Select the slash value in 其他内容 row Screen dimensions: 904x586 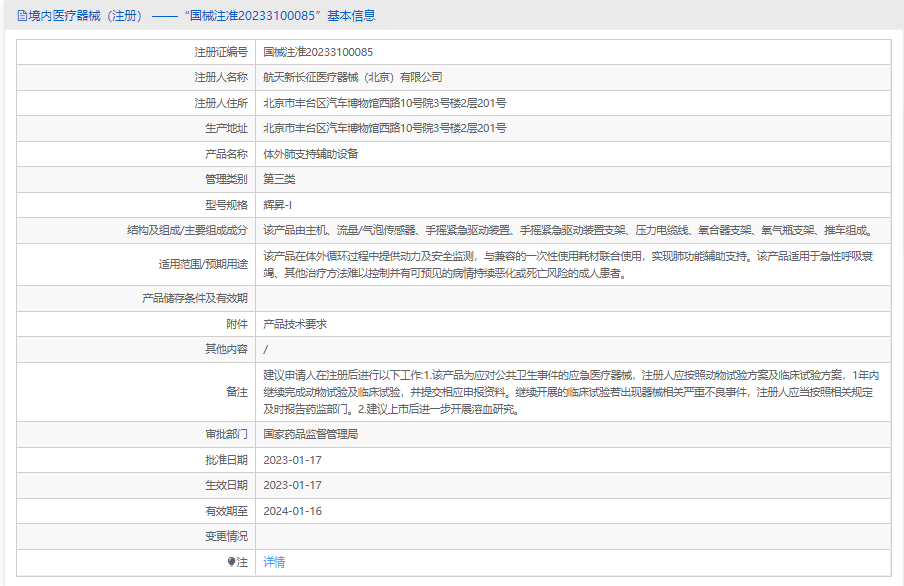pos(265,349)
